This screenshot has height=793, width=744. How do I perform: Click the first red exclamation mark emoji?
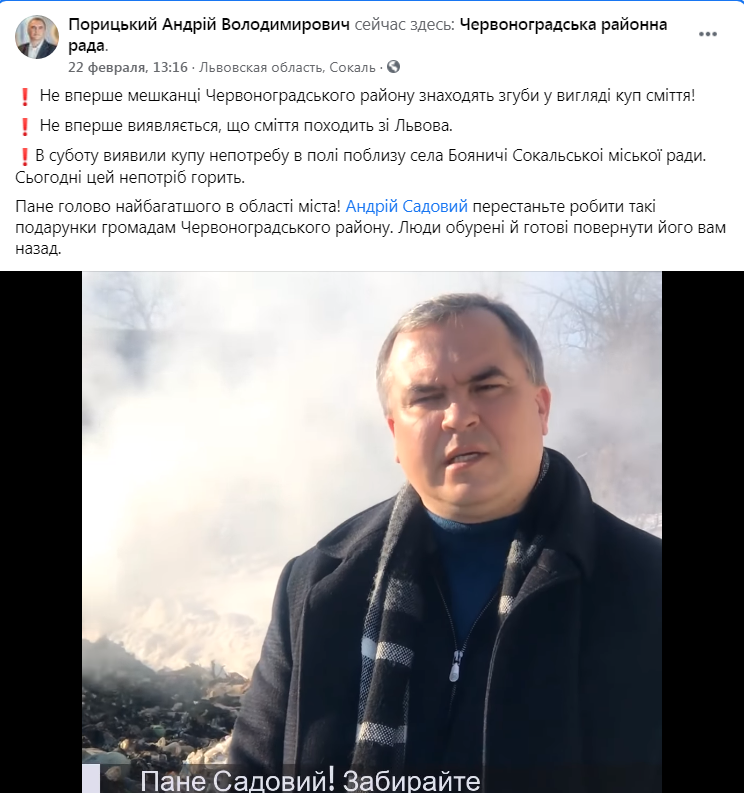coord(24,96)
